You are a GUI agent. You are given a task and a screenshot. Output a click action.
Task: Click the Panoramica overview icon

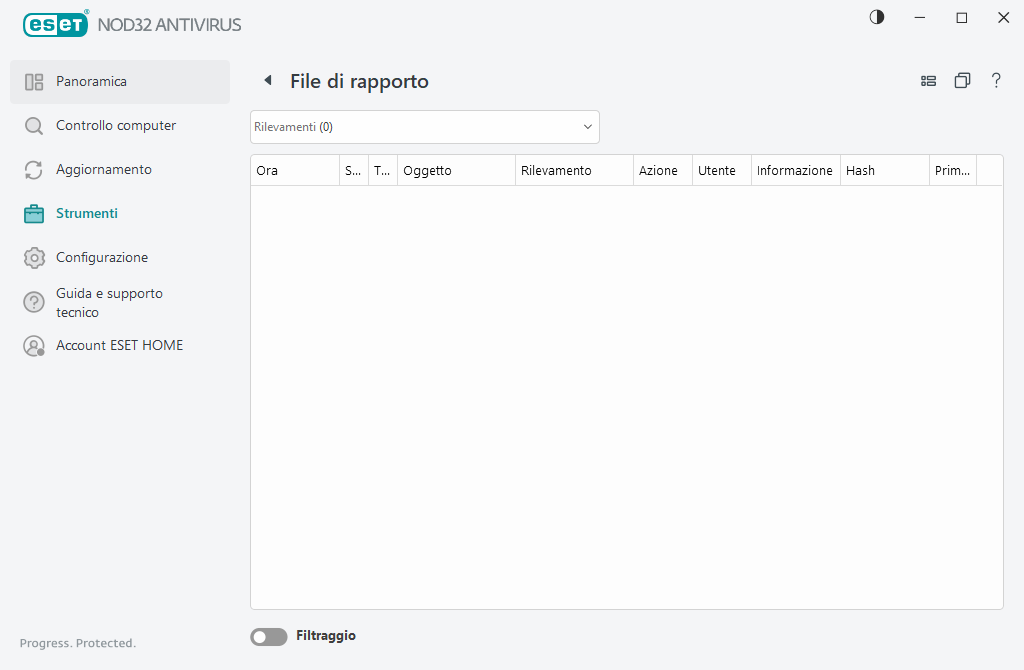[34, 82]
